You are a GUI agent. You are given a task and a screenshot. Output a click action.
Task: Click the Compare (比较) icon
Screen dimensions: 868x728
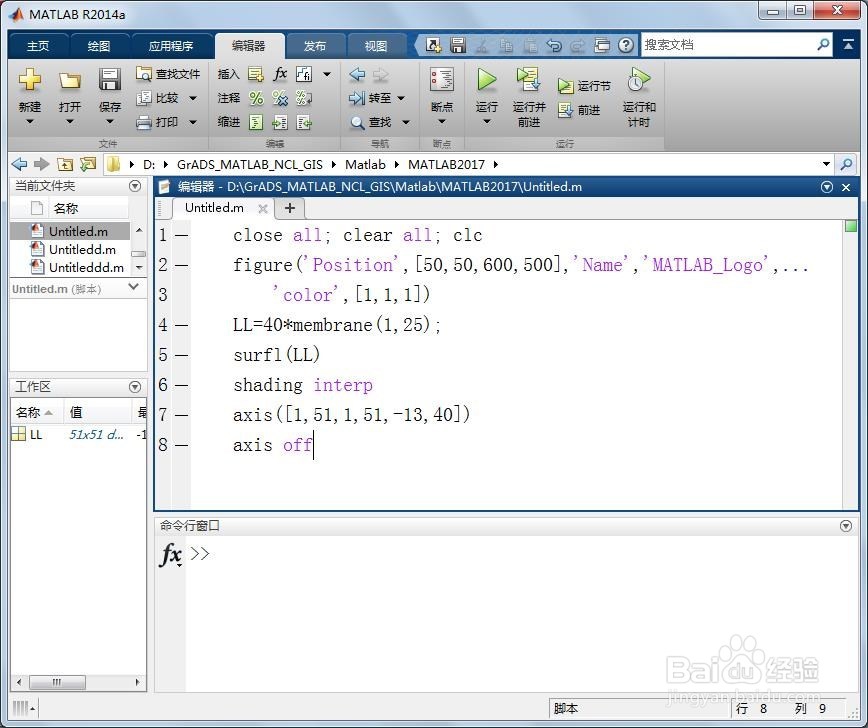coord(144,98)
